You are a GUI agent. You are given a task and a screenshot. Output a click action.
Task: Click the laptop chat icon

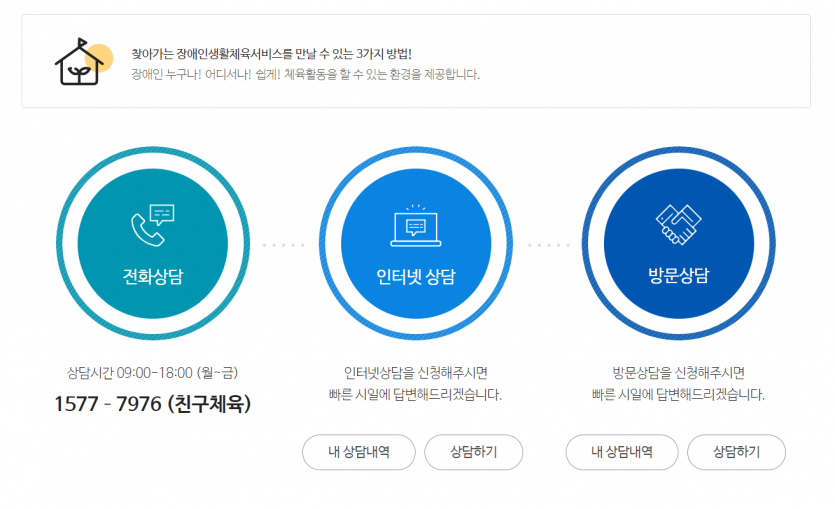click(416, 226)
